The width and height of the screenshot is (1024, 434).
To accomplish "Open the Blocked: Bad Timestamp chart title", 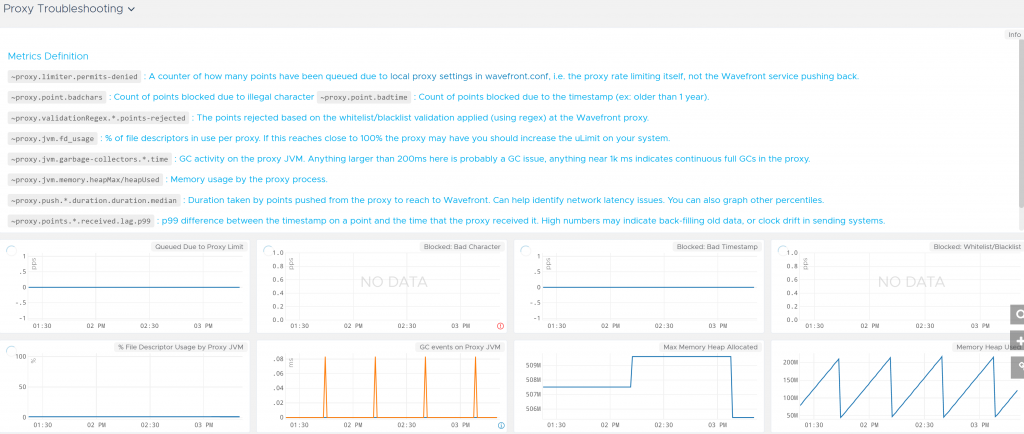I will click(x=716, y=247).
